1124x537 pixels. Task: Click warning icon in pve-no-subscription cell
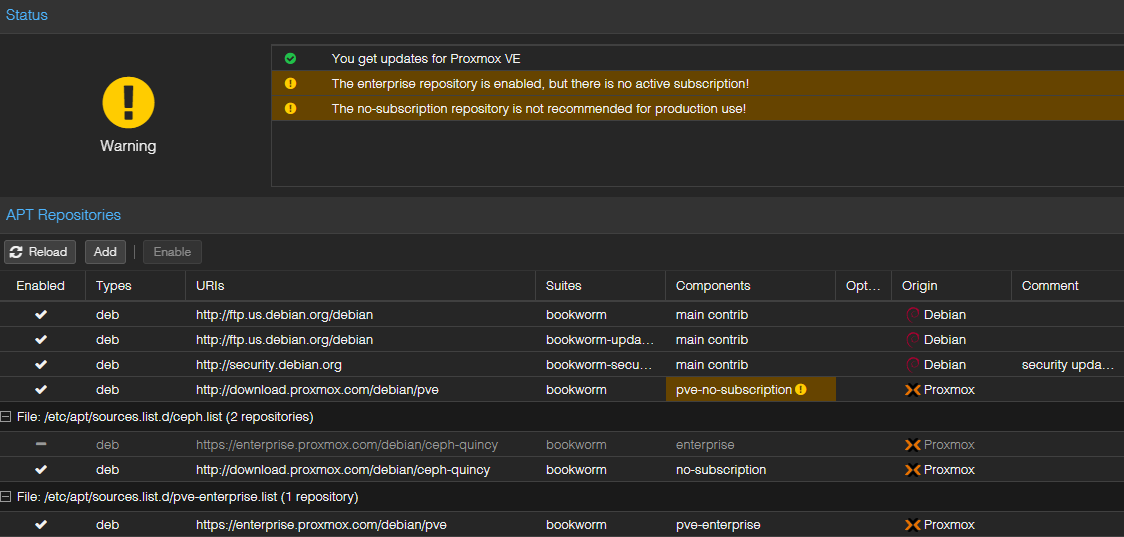[x=801, y=389]
